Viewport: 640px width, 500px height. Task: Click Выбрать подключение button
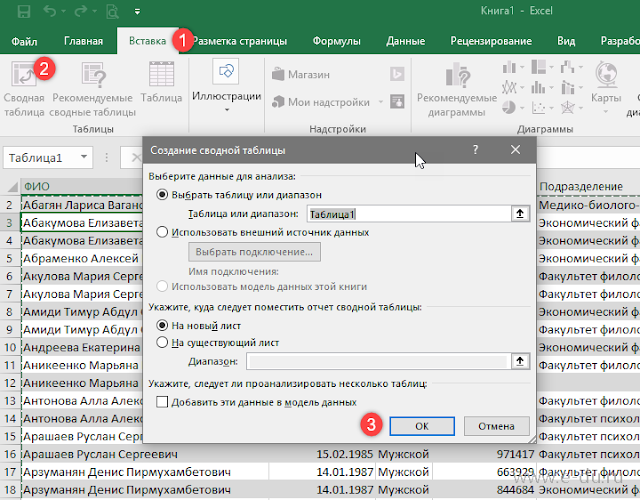(254, 252)
